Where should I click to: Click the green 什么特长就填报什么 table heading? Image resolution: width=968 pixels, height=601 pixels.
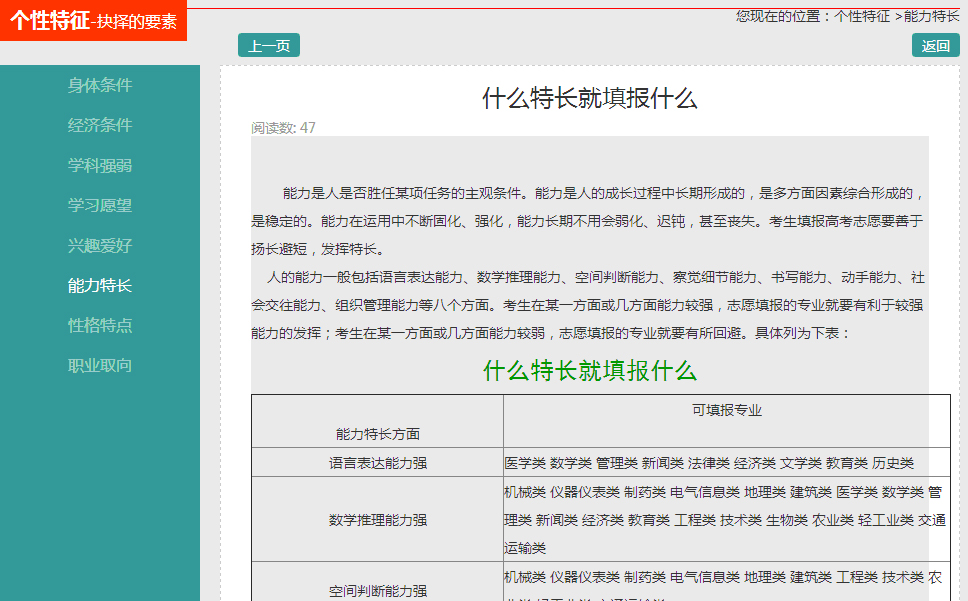tap(589, 371)
